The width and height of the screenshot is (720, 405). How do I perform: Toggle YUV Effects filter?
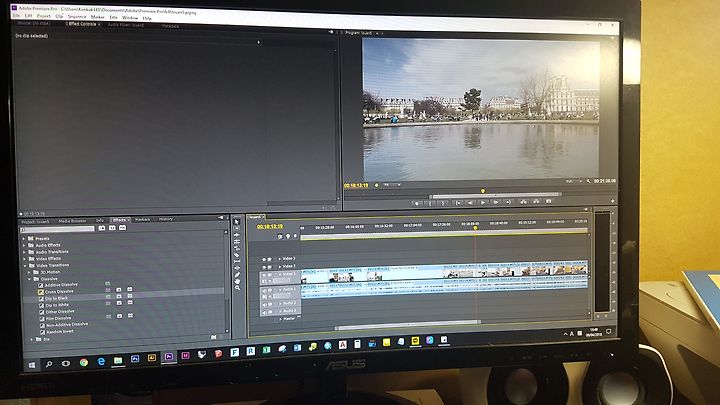[x=123, y=228]
